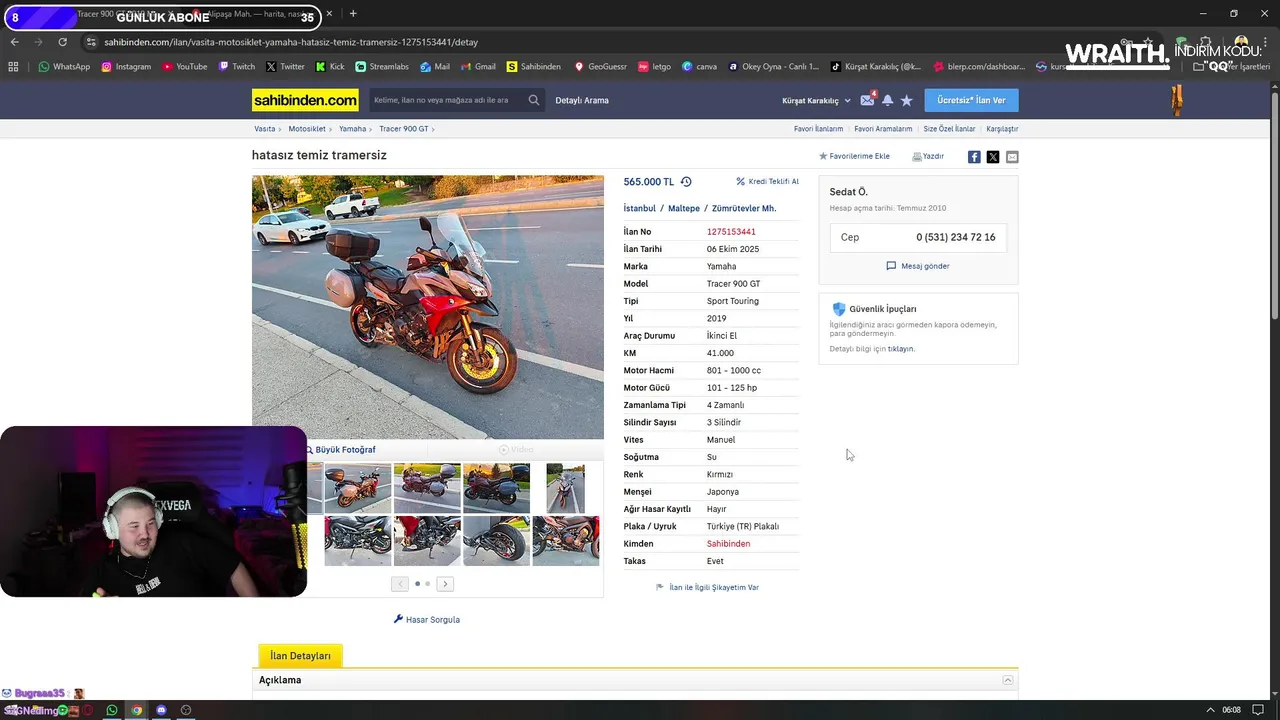Image resolution: width=1280 pixels, height=720 pixels.
Task: Click Chrome icon in taskbar
Action: point(136,710)
